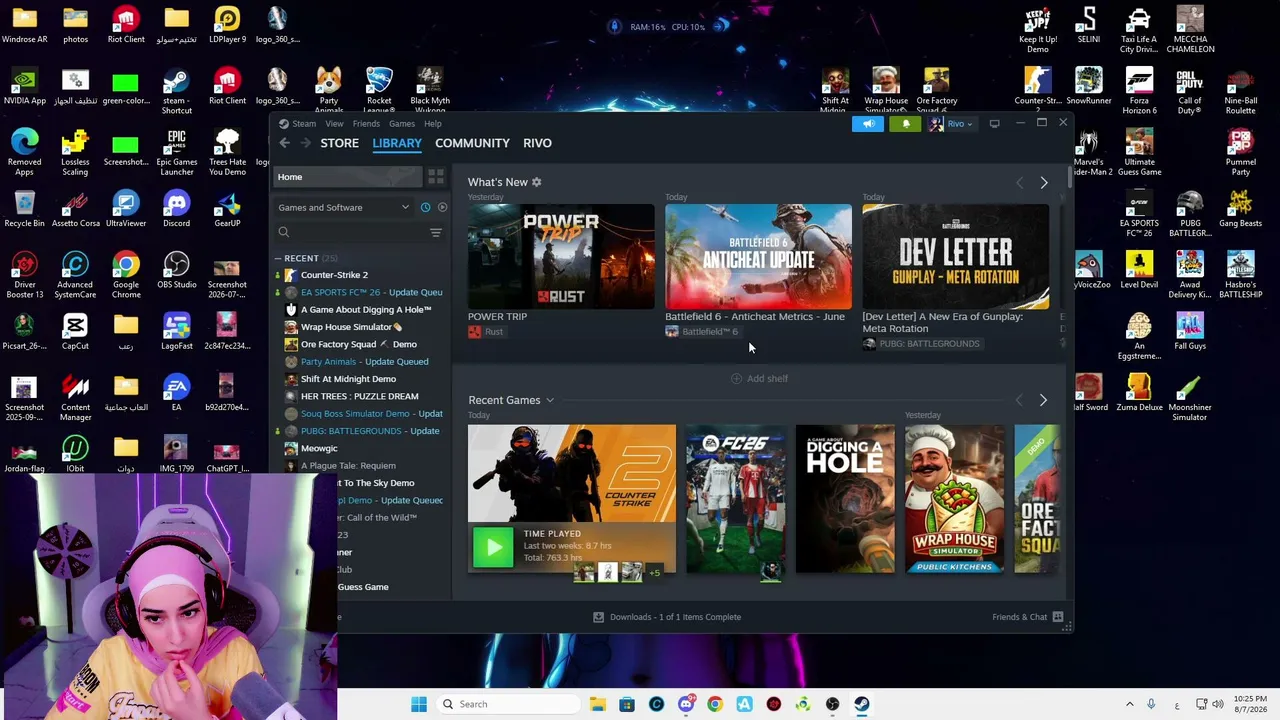Select HER TREES : PUZZLE DREAM entry
The image size is (1280, 720).
click(360, 397)
